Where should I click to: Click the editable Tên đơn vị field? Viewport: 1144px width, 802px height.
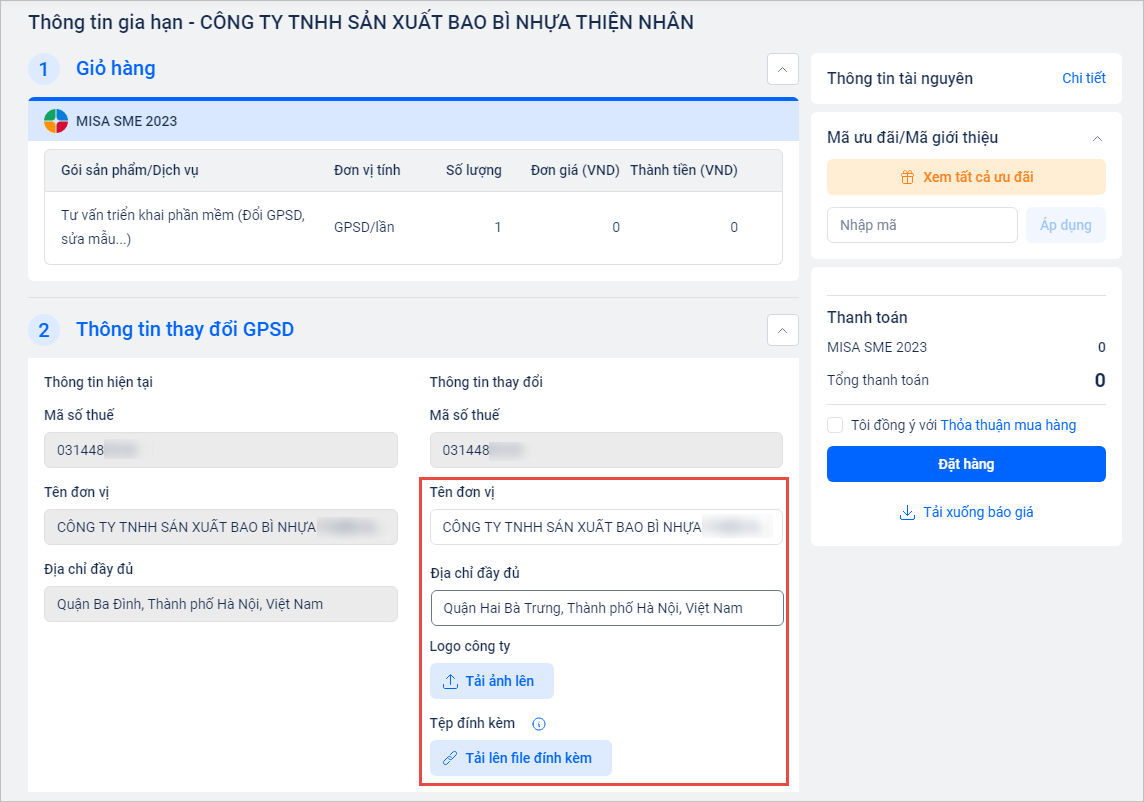pos(606,527)
